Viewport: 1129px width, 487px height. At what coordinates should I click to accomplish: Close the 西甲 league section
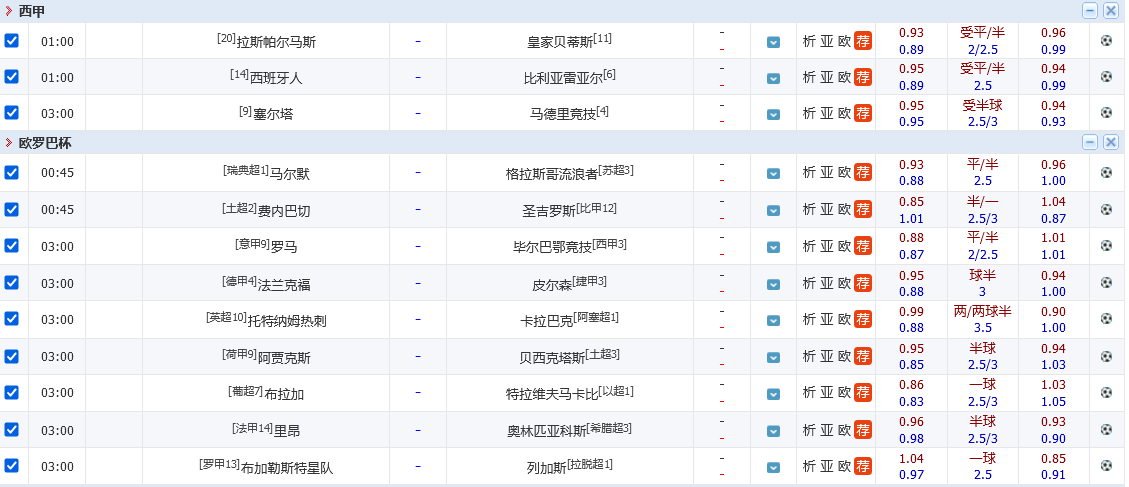[x=1110, y=11]
